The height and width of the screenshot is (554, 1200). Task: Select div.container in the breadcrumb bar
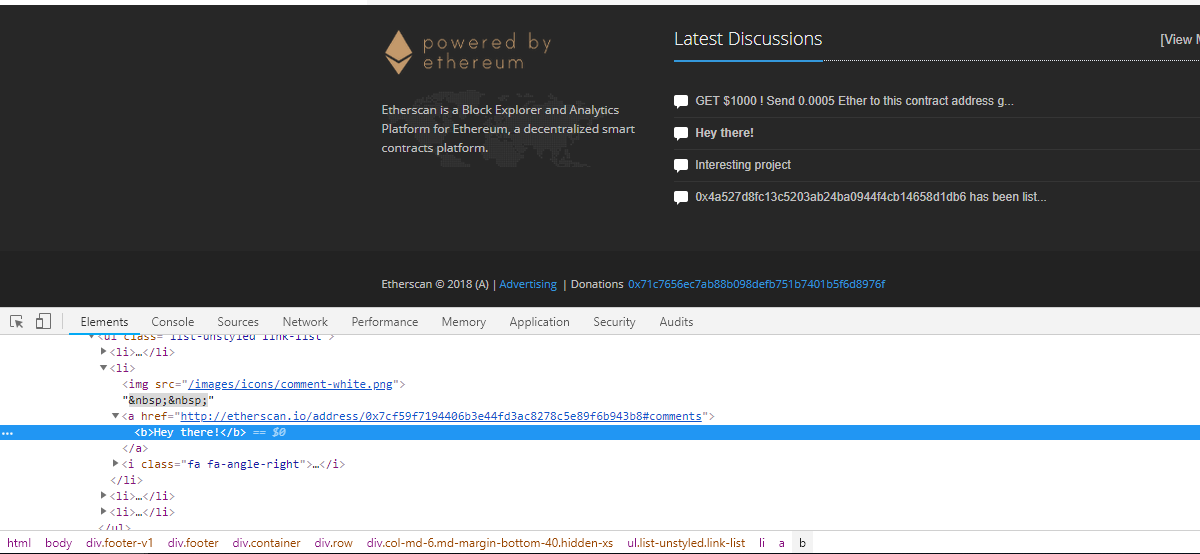(266, 543)
